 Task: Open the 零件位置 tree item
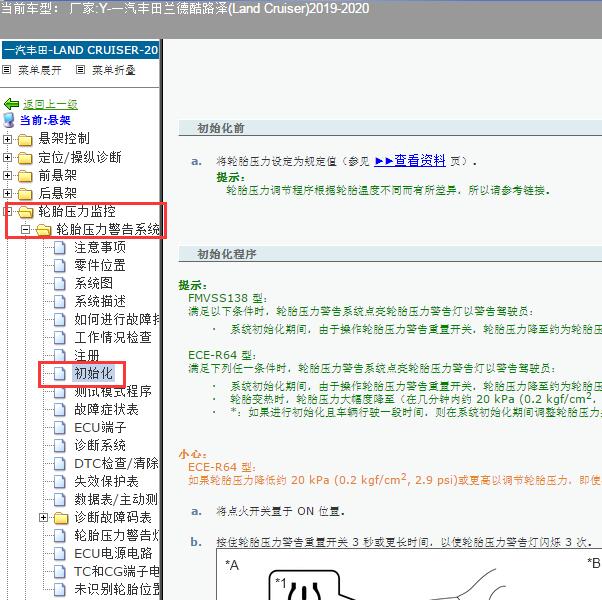(x=100, y=266)
